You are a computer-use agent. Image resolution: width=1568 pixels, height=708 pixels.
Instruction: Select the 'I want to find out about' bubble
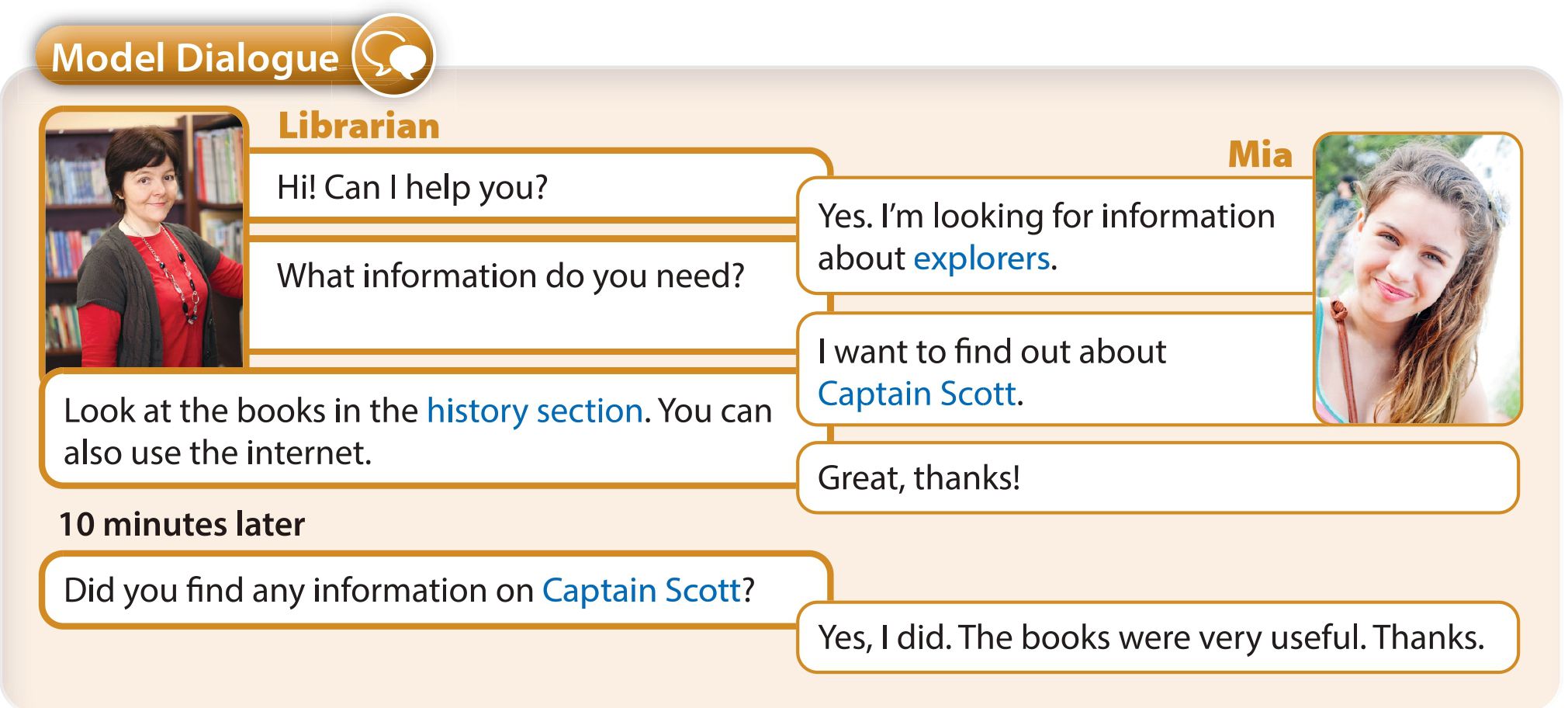point(1056,370)
